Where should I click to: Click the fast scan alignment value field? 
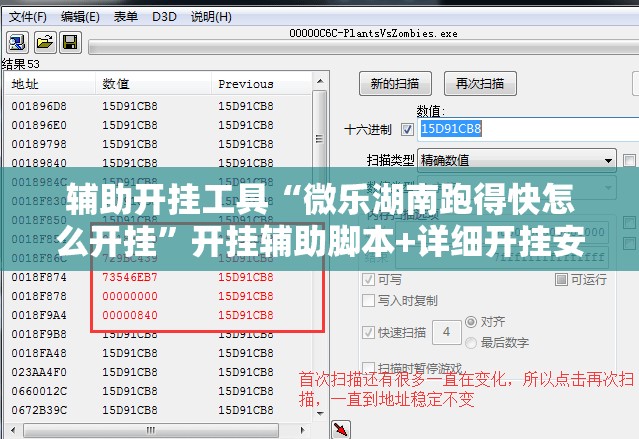447,332
